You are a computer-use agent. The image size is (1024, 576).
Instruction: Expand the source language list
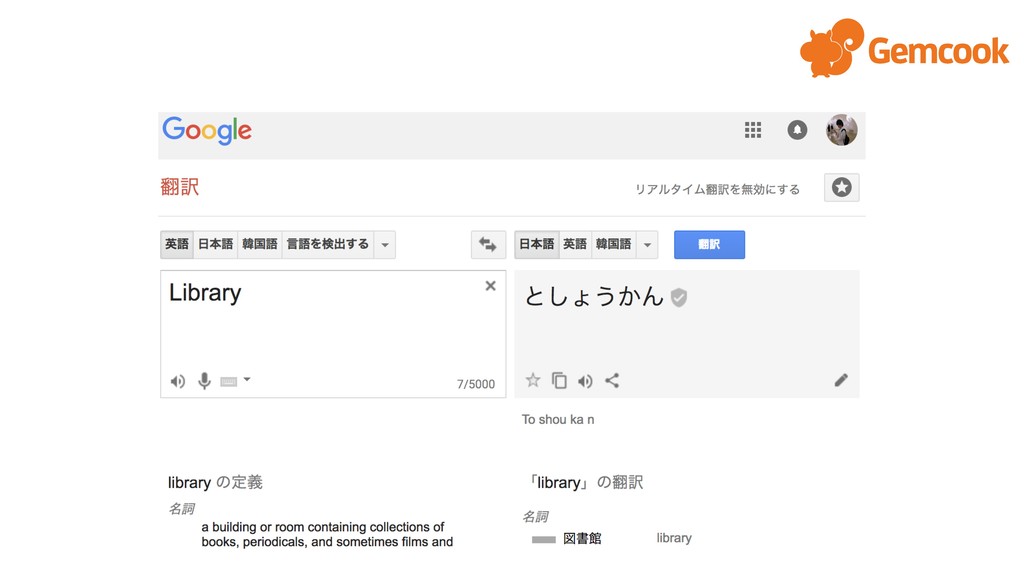click(385, 245)
